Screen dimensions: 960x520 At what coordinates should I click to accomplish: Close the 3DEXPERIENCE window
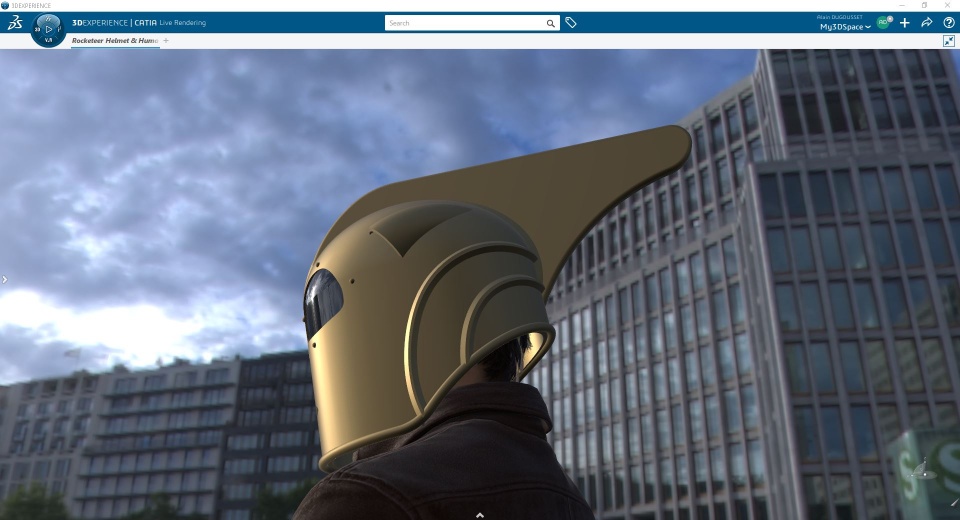[947, 5]
